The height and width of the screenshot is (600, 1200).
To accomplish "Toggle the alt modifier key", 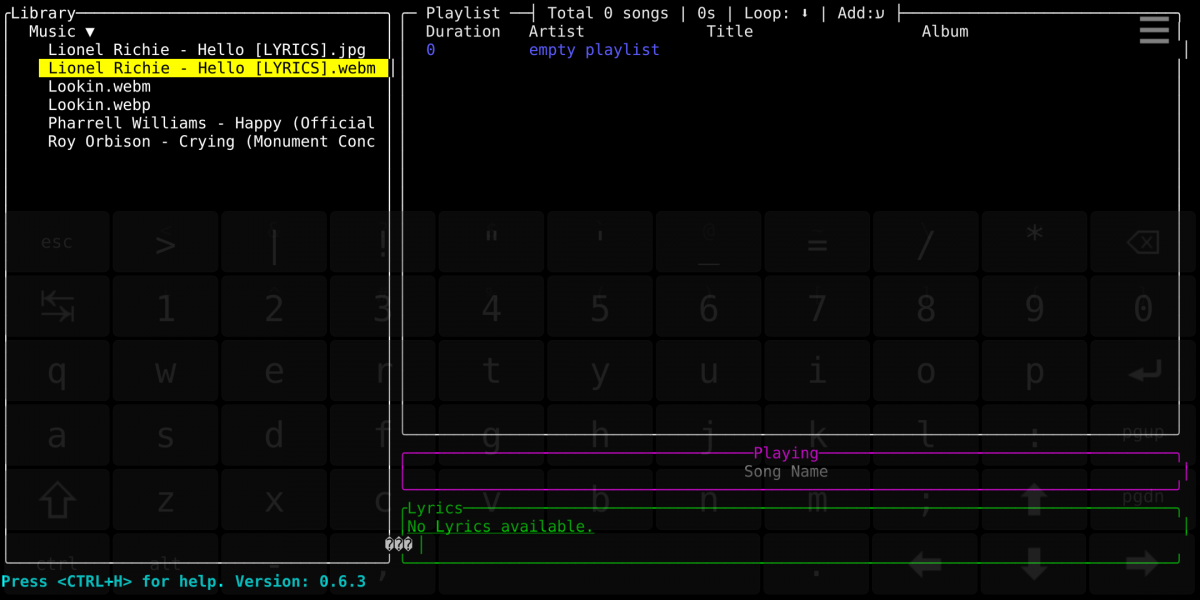I will coord(165,565).
